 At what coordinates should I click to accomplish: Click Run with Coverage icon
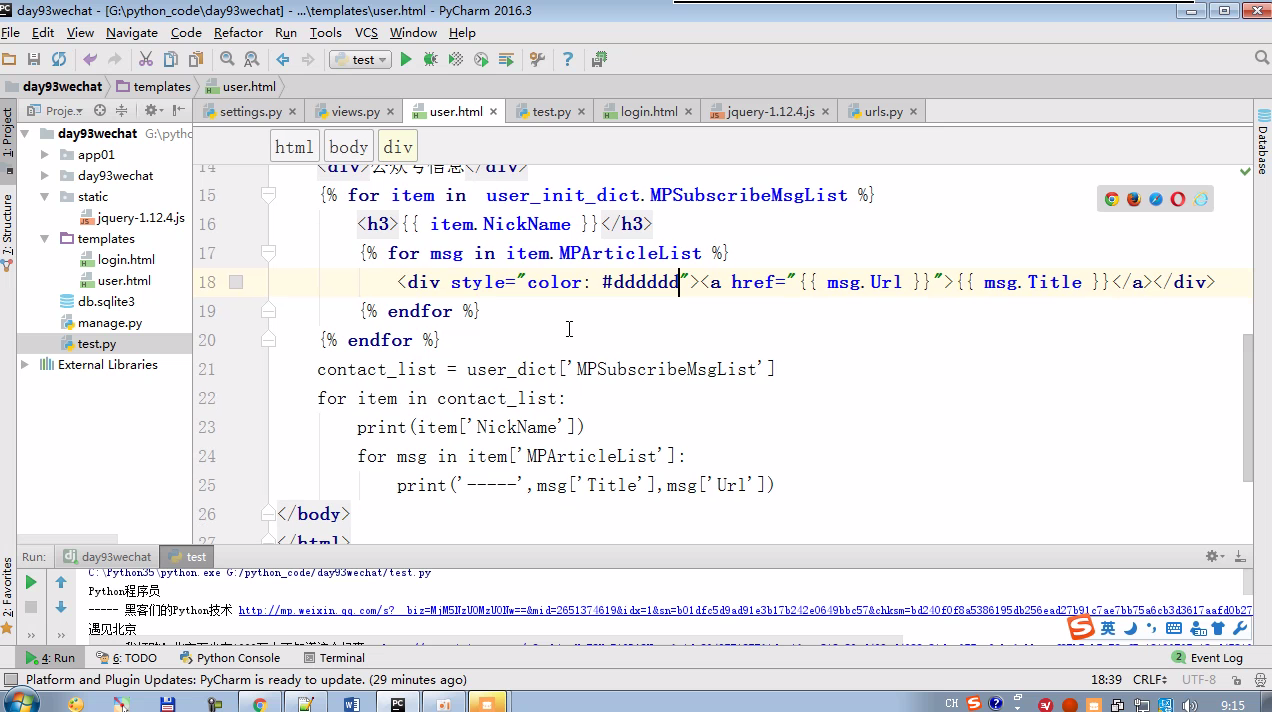456,60
